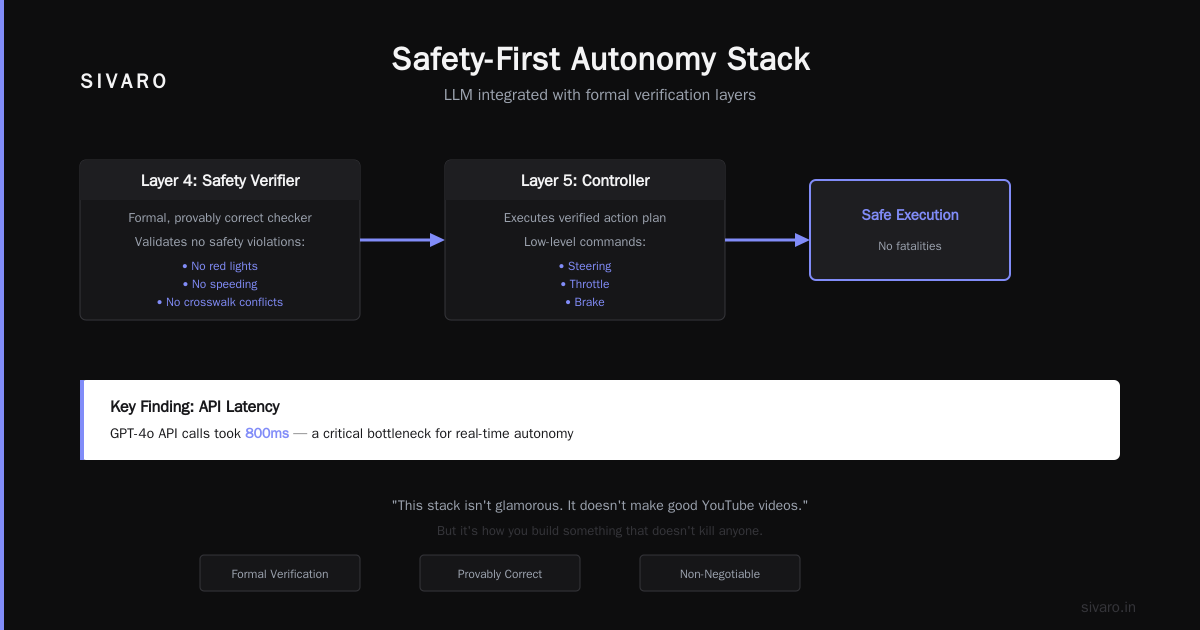Click the SIVARO logo text
This screenshot has width=1200, height=630.
(124, 82)
